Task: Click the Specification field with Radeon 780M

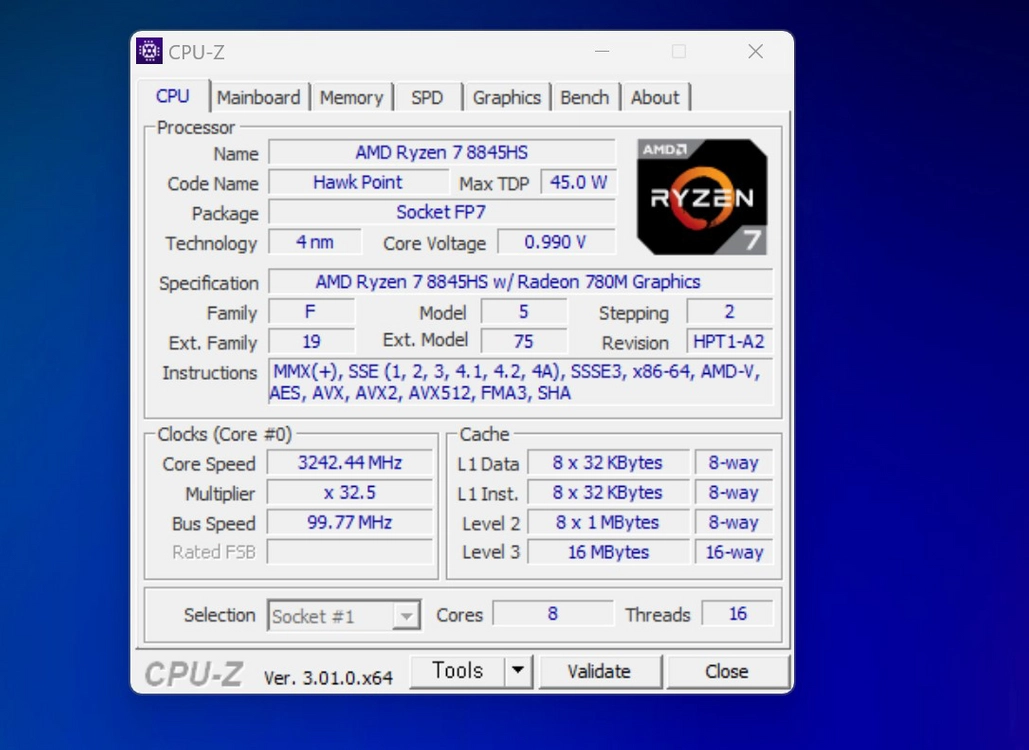Action: [520, 281]
